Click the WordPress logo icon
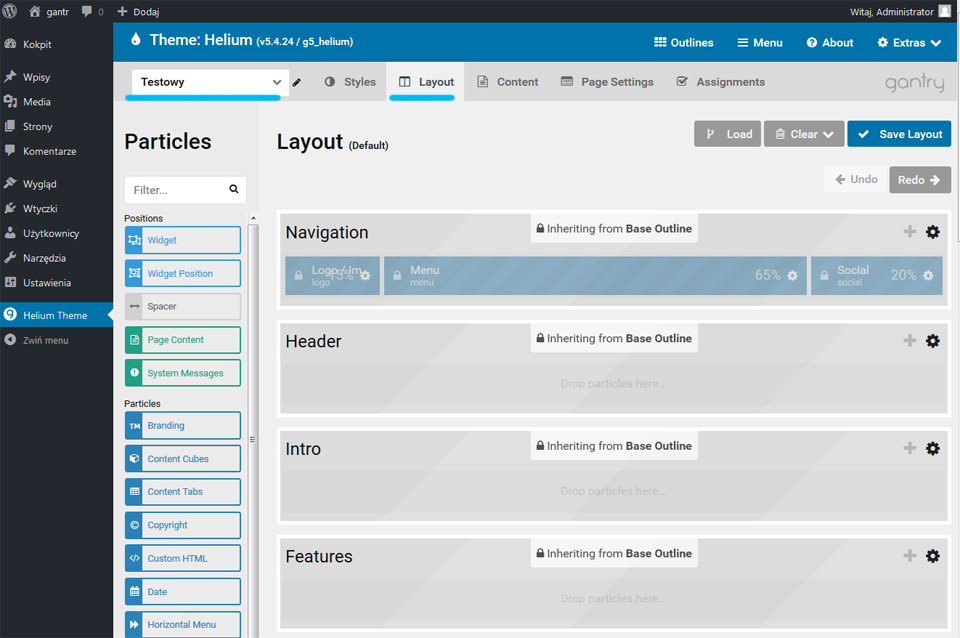Viewport: 960px width, 638px height. click(10, 11)
